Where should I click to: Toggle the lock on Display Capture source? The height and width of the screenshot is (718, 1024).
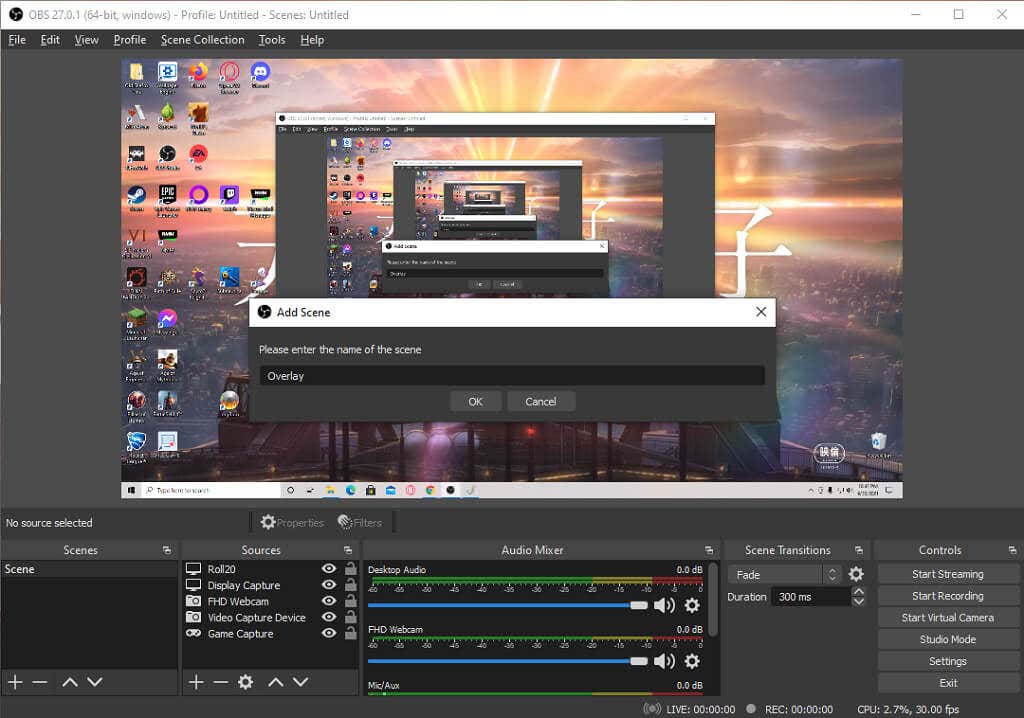[350, 585]
